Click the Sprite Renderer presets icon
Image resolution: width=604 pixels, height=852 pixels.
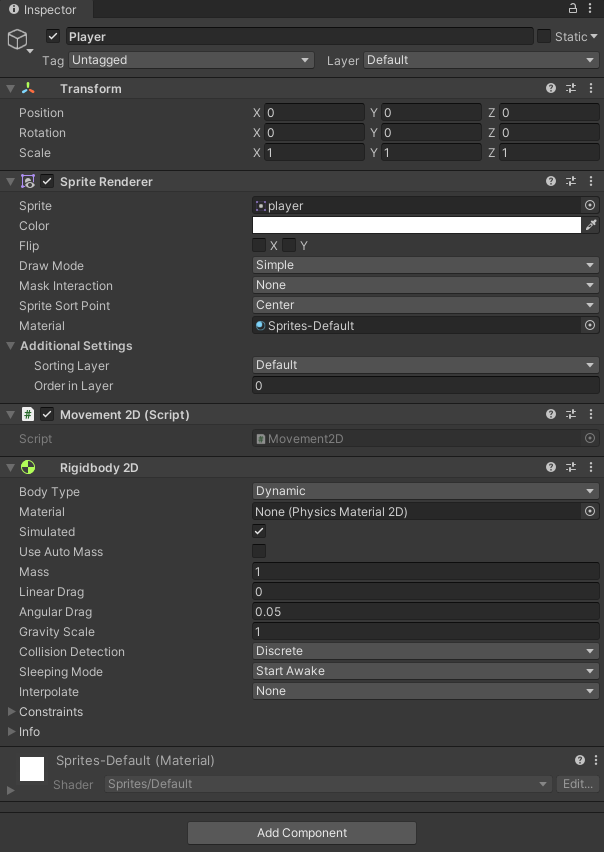570,181
